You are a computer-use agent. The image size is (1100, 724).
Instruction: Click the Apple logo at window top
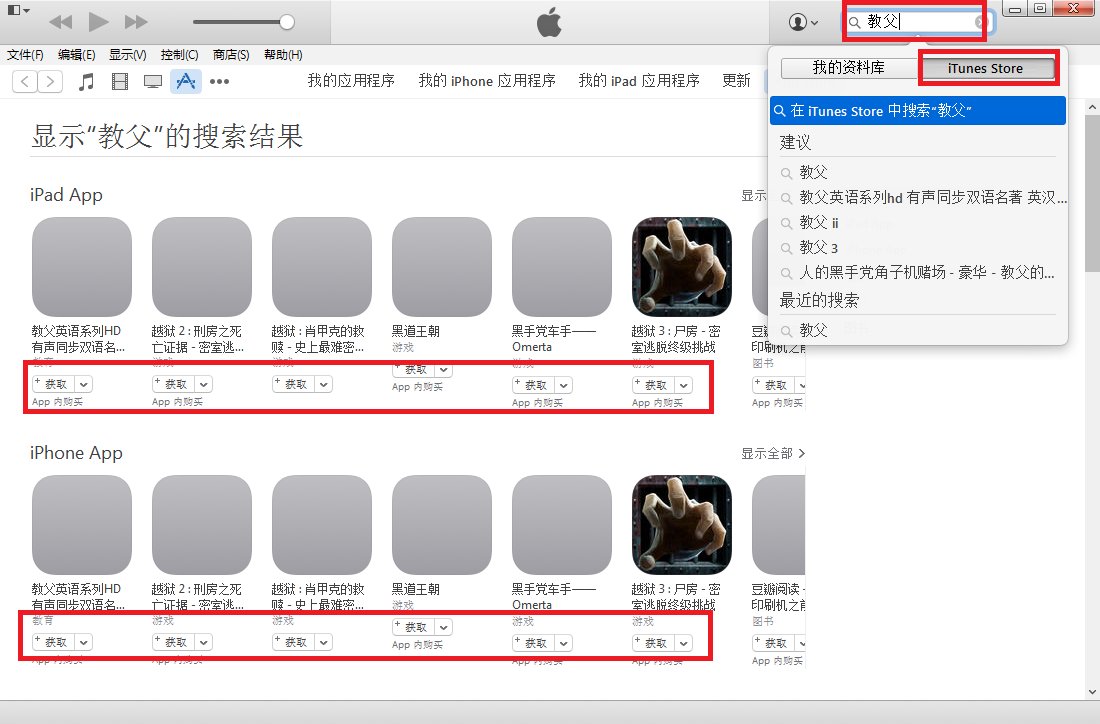[549, 21]
